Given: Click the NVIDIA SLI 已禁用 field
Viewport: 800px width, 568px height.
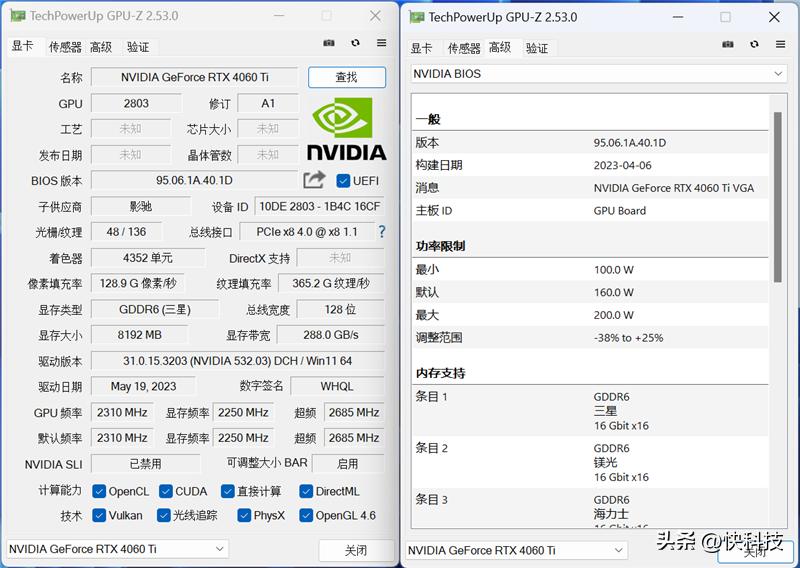Looking at the screenshot, I should [x=146, y=464].
